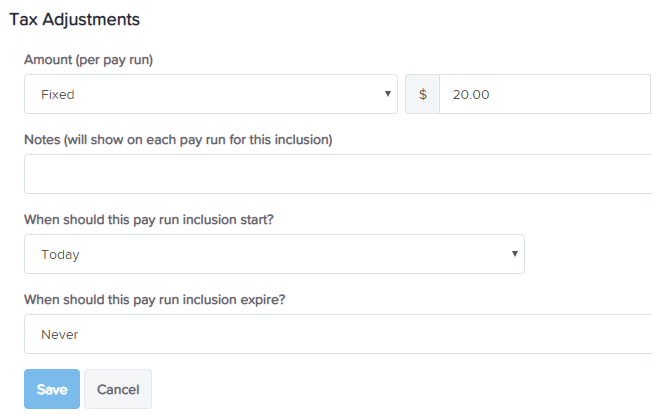
Task: Open the Today start date dropdown
Action: coord(274,254)
